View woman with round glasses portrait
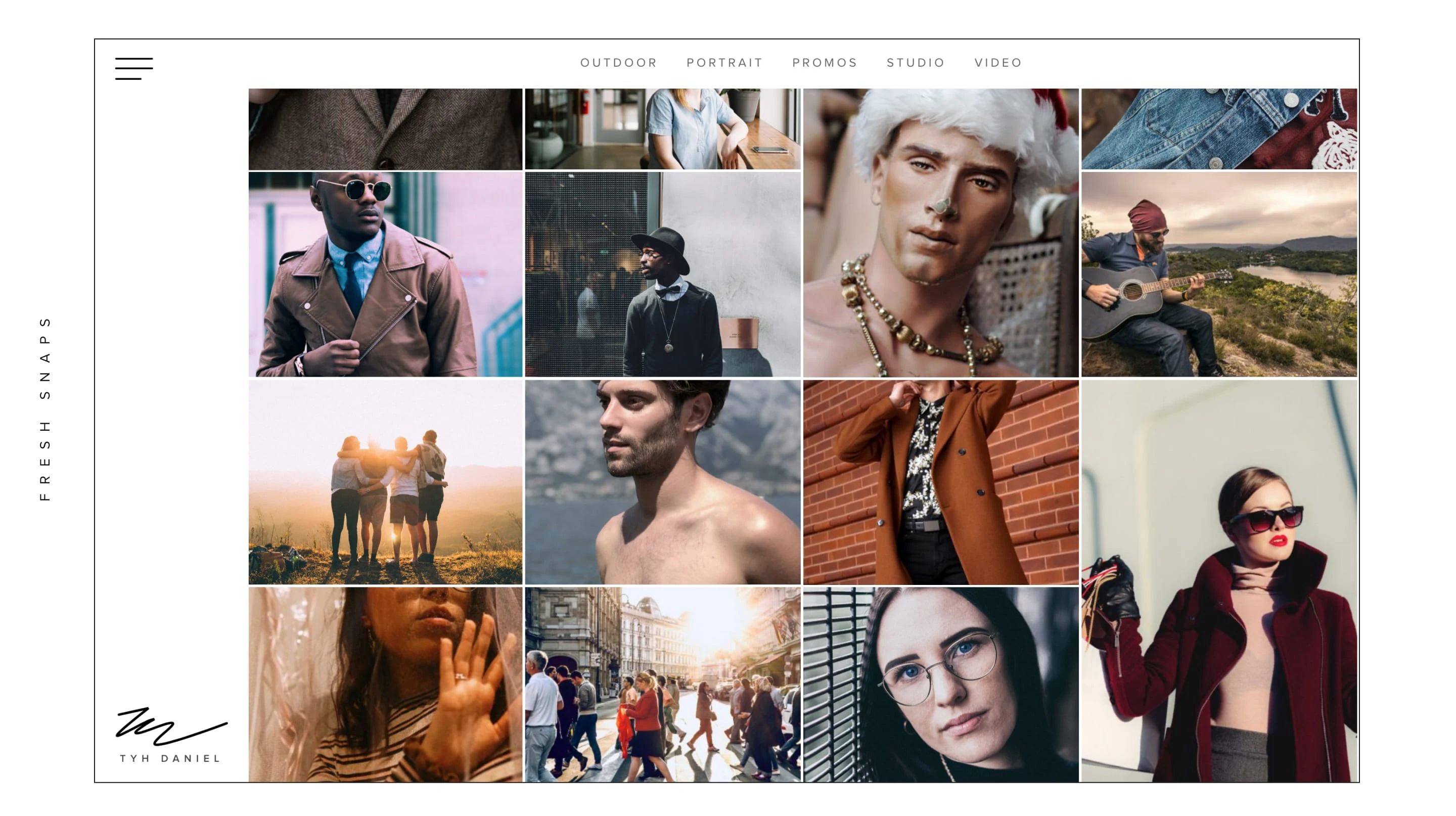Screen dimensions: 1456x816 [940, 684]
